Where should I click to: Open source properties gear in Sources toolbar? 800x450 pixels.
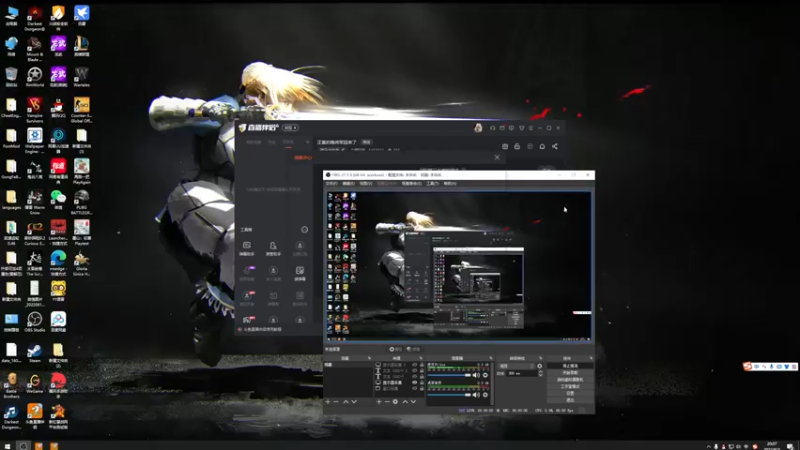[395, 402]
